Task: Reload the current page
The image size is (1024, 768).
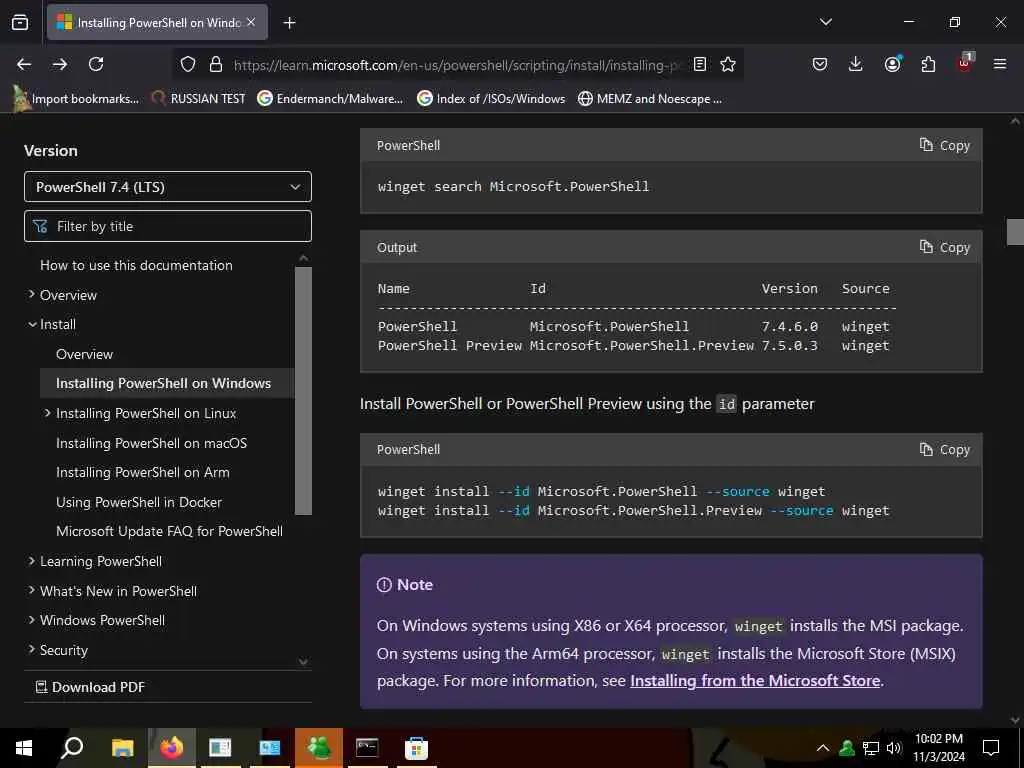Action: click(96, 64)
